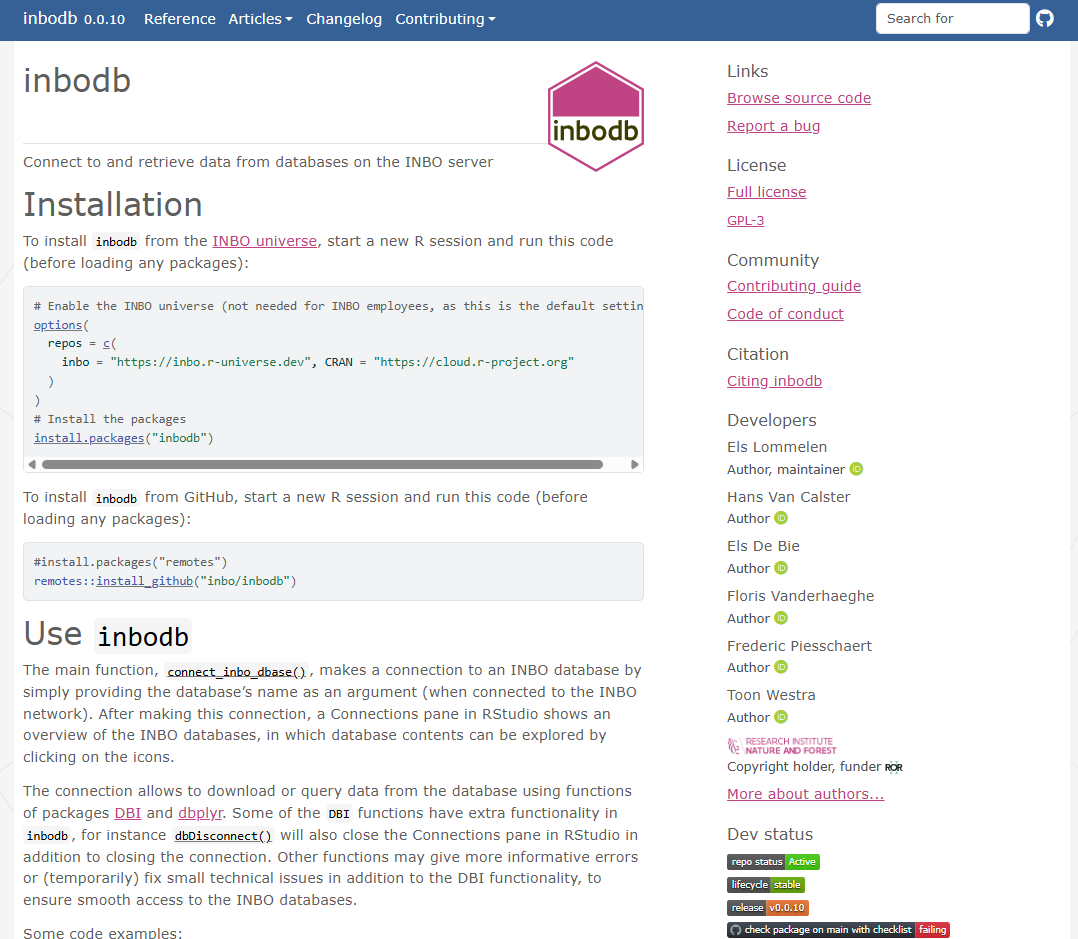Click the Browse source code link
This screenshot has height=939, width=1078.
click(x=799, y=98)
